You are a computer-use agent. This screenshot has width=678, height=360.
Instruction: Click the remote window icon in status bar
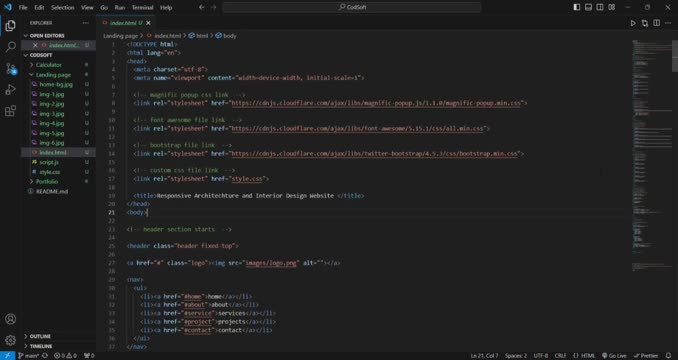7,356
